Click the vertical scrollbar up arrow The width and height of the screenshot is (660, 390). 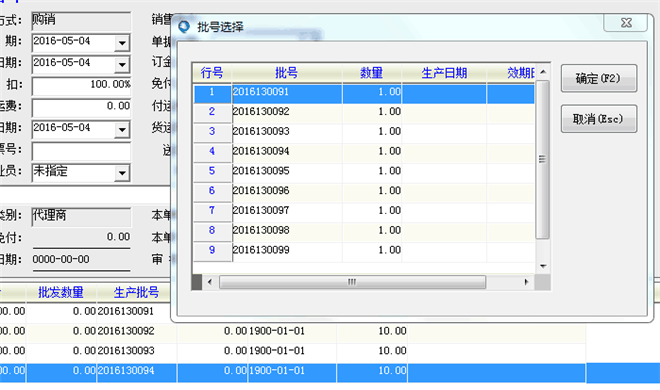coord(543,72)
